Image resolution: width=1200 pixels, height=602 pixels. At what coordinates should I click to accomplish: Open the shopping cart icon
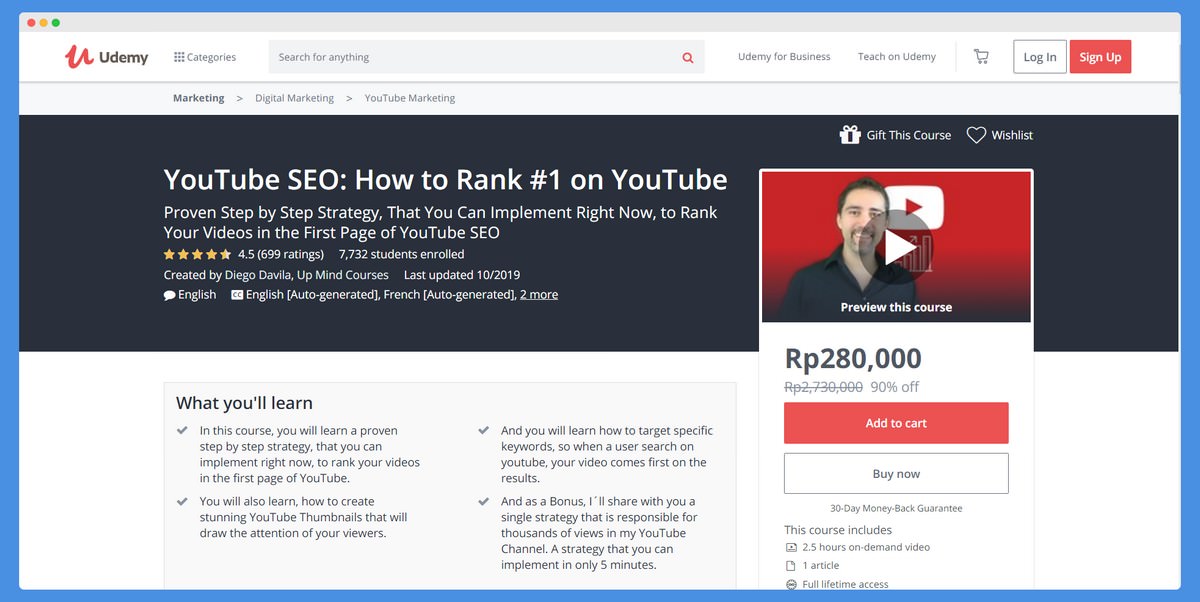point(981,57)
